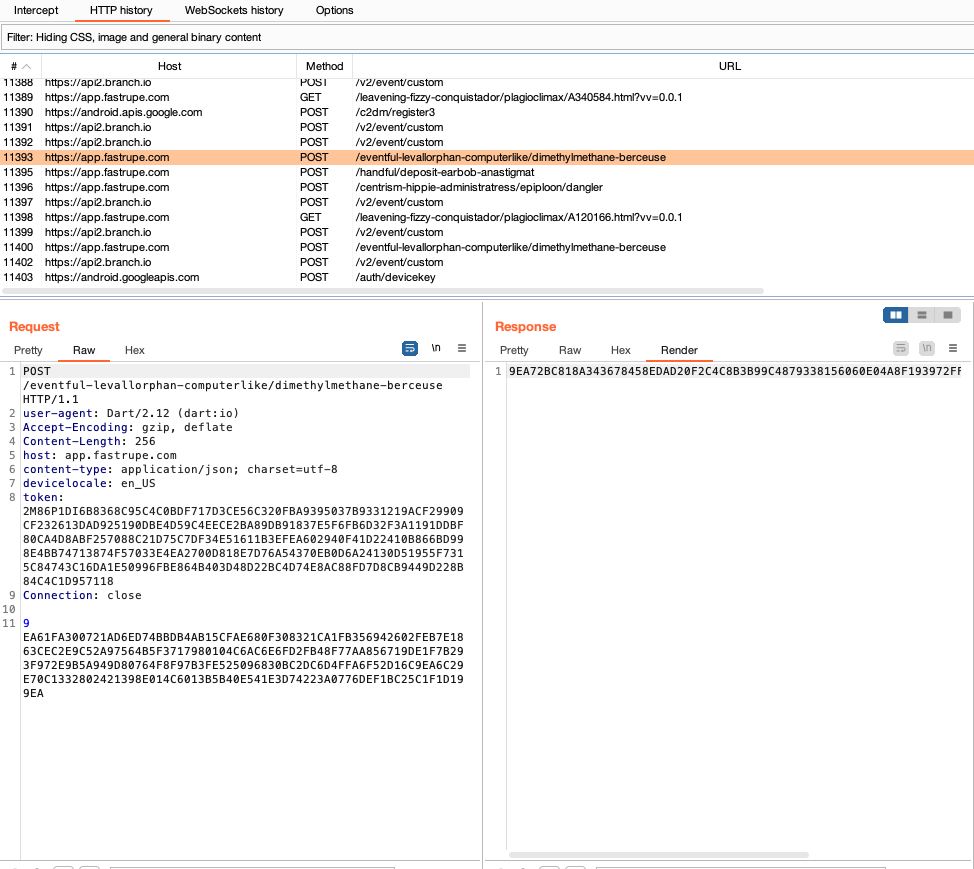Select row with A120166.html URL
Screen dimensions: 974x869
pos(487,217)
